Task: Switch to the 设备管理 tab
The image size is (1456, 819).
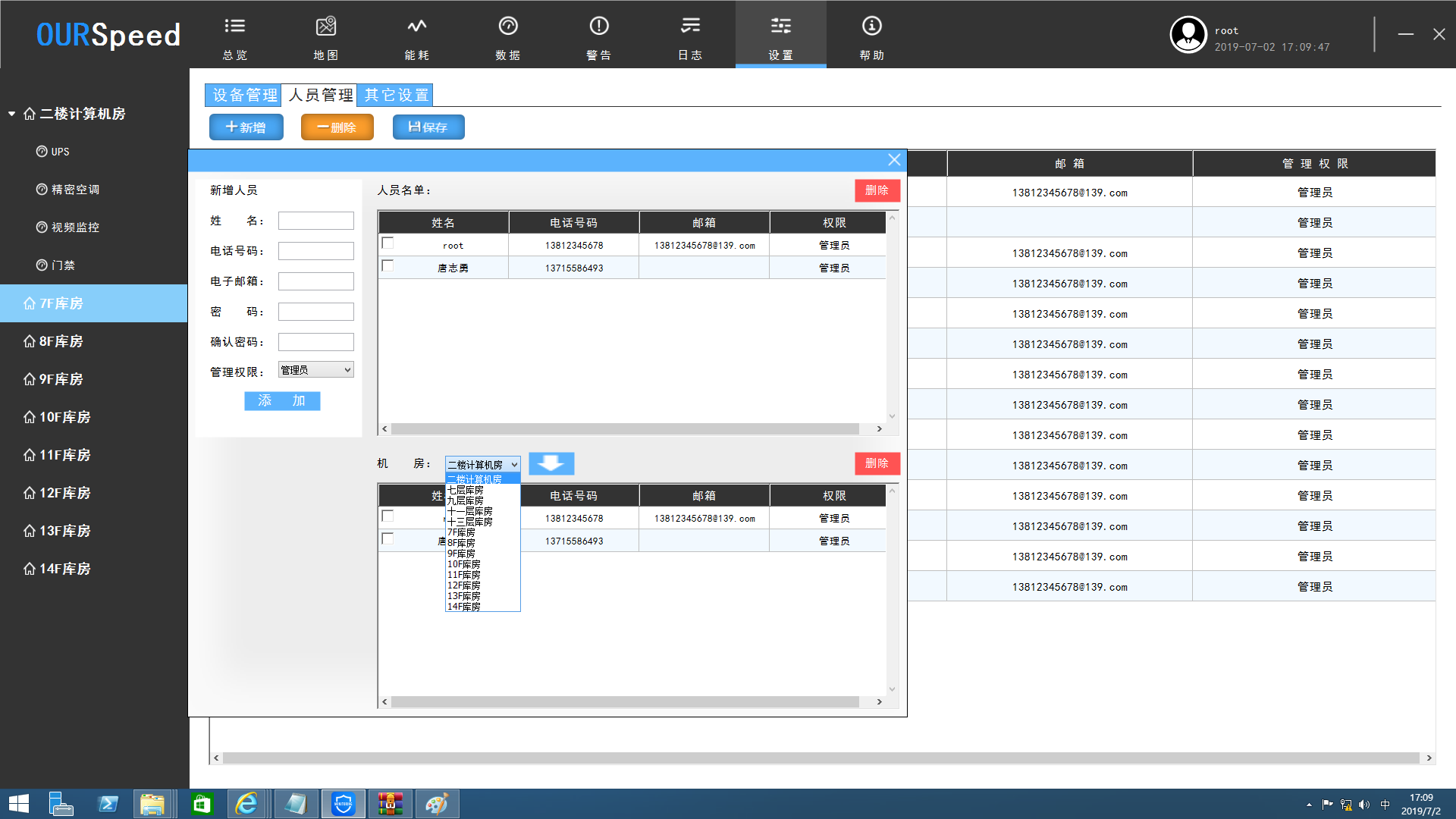Action: [244, 95]
